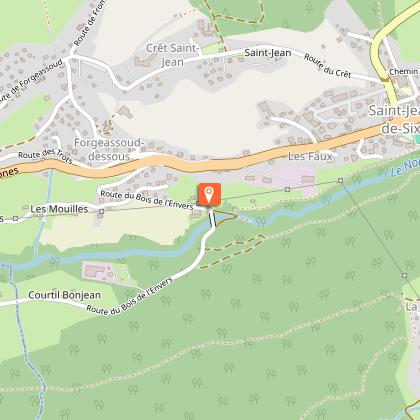Image resolution: width=420 pixels, height=420 pixels.
Task: Click the Route des Trois road label
Action: coord(45,156)
